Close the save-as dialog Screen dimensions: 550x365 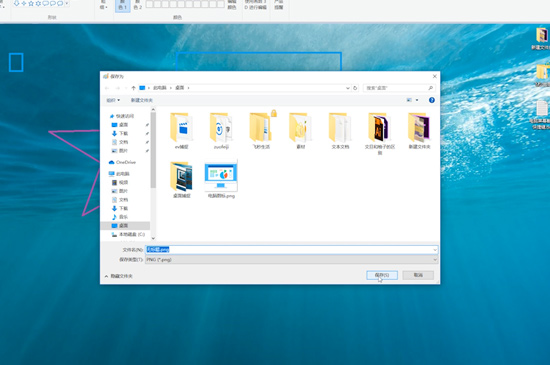click(435, 76)
